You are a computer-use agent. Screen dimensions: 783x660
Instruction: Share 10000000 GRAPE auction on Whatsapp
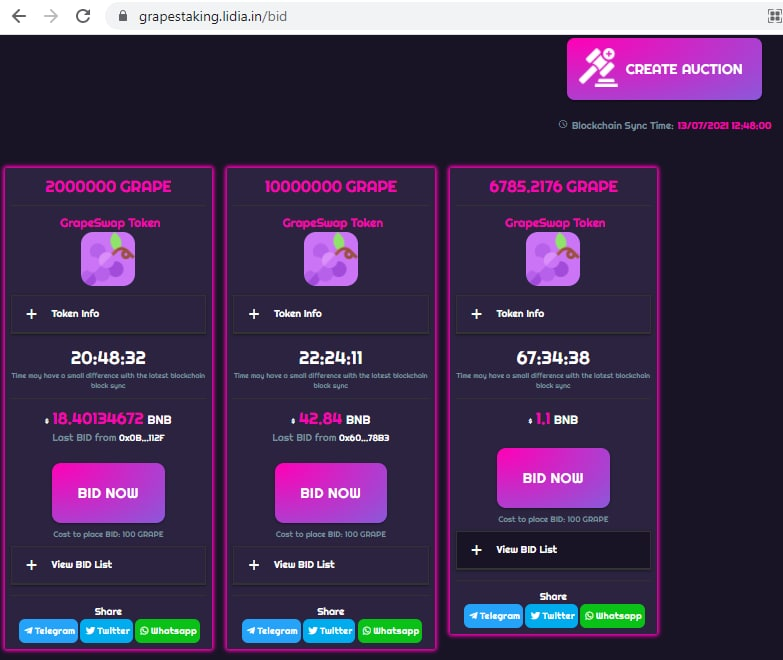coord(391,631)
